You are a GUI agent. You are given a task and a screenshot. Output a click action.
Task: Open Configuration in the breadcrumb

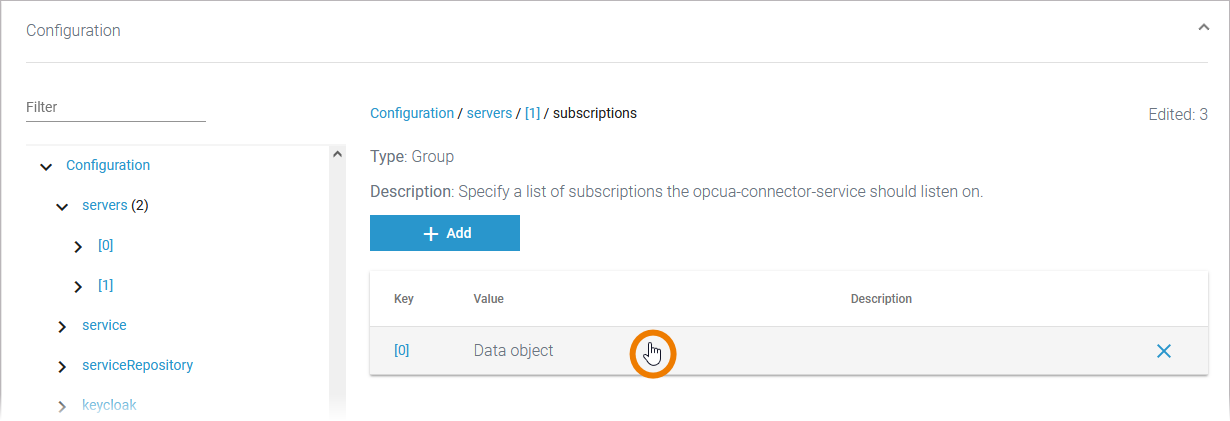pos(412,113)
